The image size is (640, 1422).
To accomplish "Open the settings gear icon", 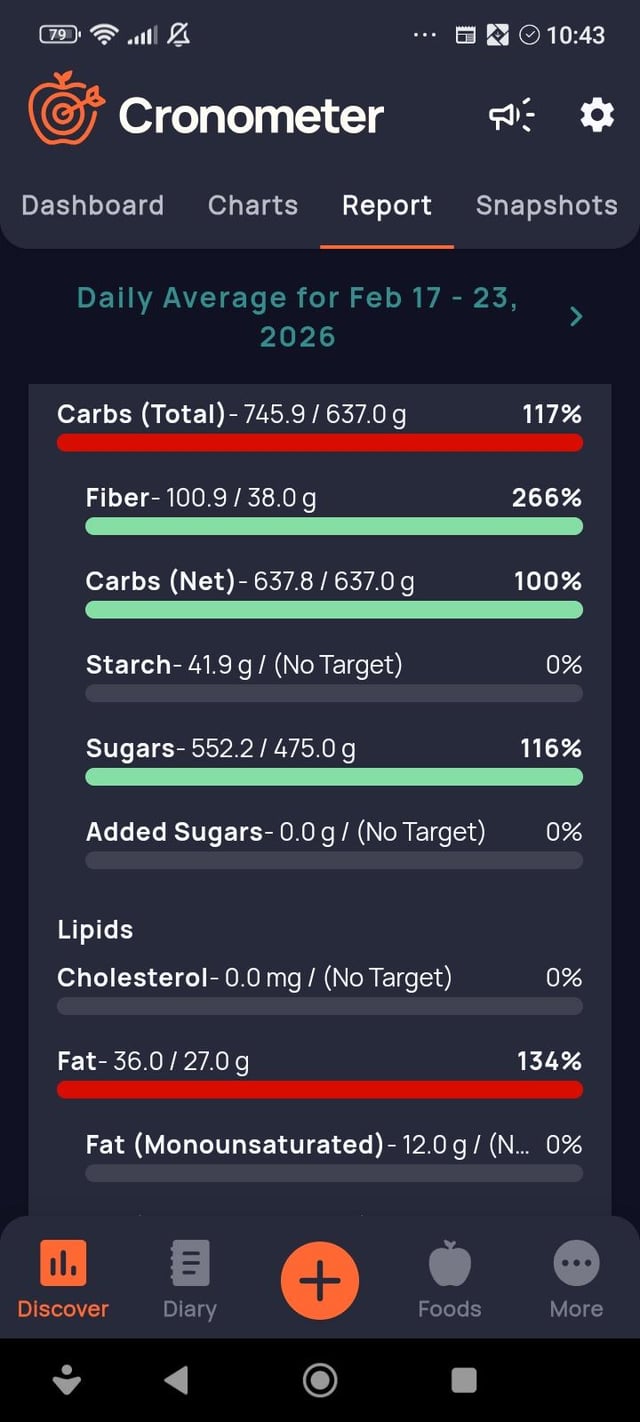I will [597, 117].
